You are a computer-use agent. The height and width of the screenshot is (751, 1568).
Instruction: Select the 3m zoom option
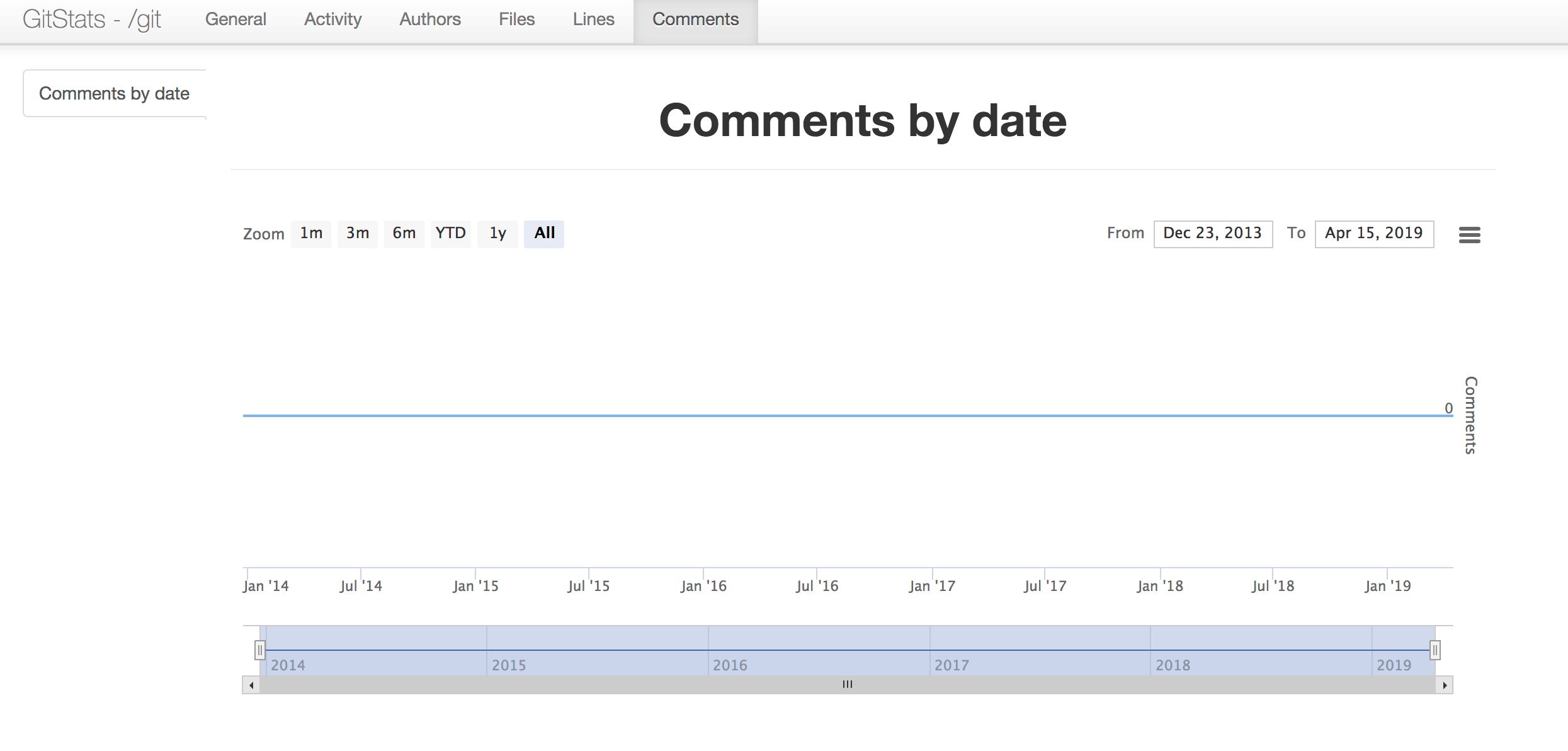(x=358, y=233)
